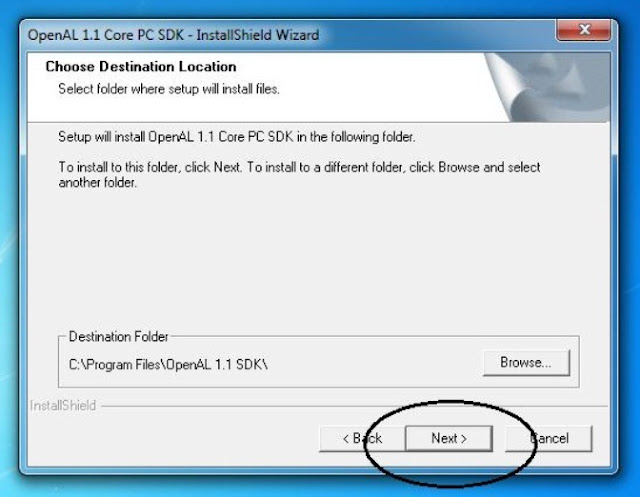This screenshot has width=640, height=497.
Task: Click the curled page graphic in header
Action: click(547, 87)
